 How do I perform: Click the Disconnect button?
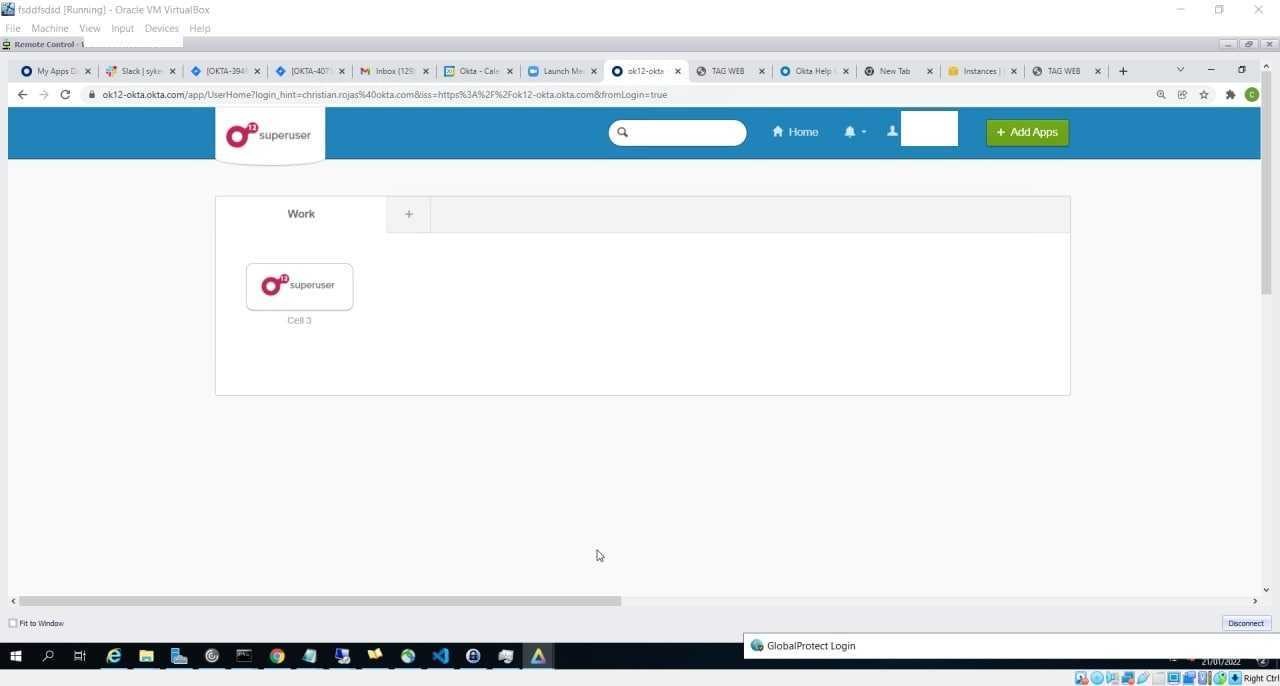(1245, 623)
